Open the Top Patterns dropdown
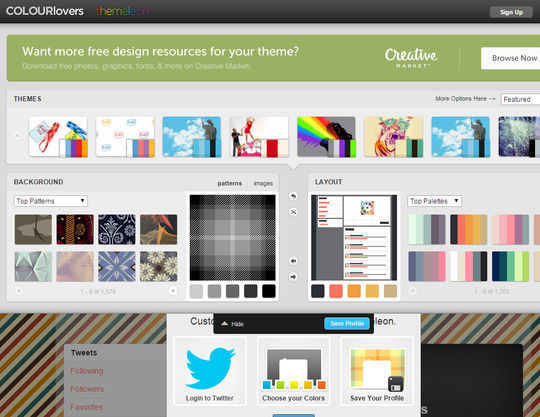Viewport: 540px width, 417px height. tap(51, 201)
